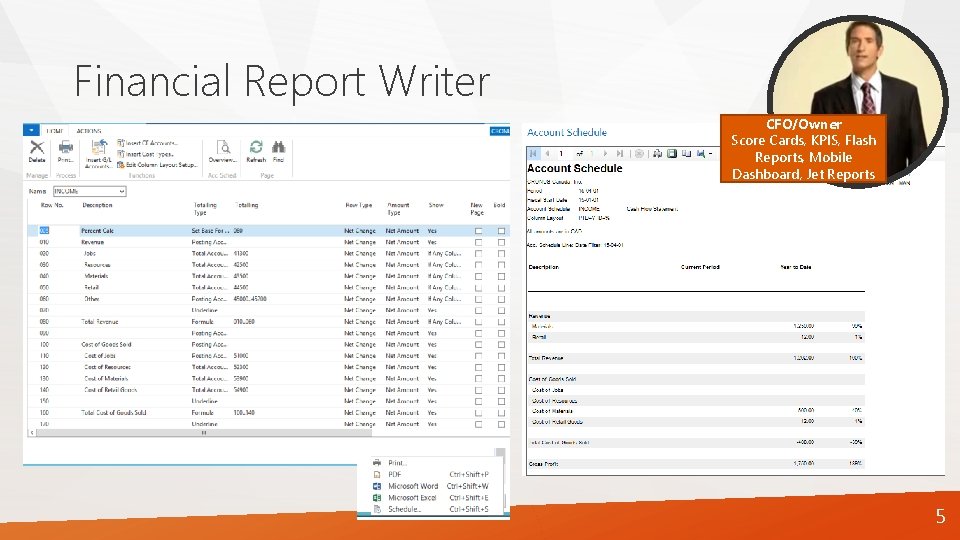Click the Microsoft Word icon in the menu

coord(377,486)
